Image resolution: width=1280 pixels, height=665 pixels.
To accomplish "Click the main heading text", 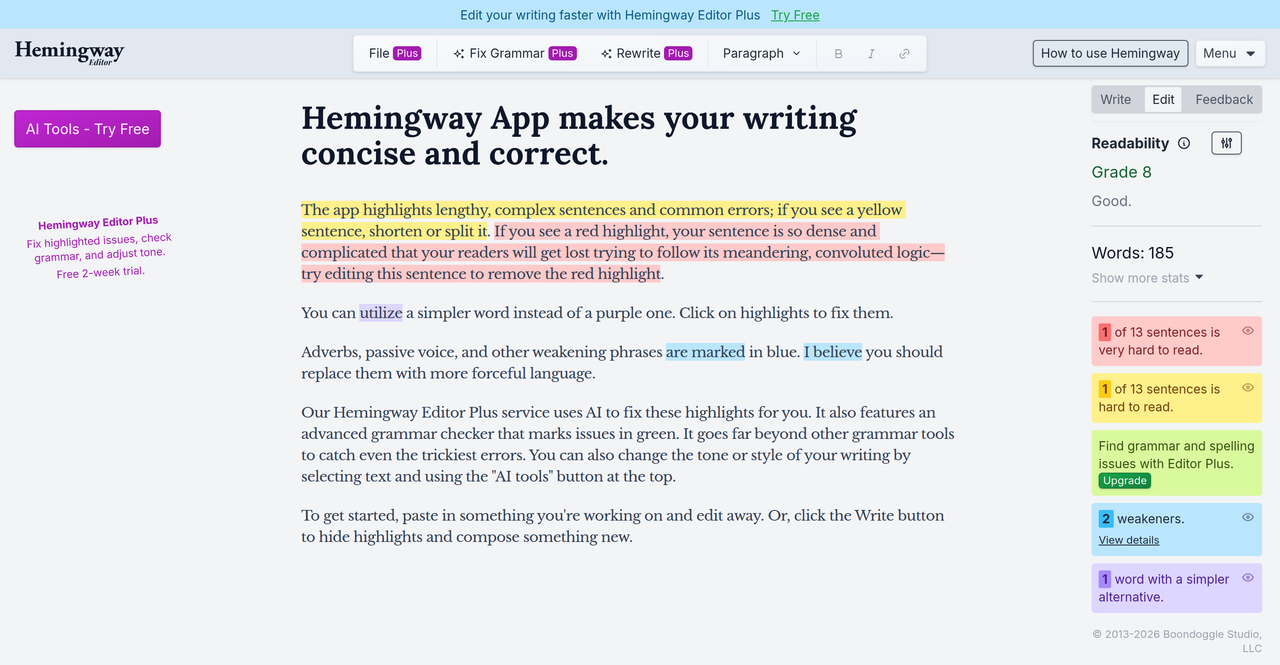I will [x=579, y=136].
